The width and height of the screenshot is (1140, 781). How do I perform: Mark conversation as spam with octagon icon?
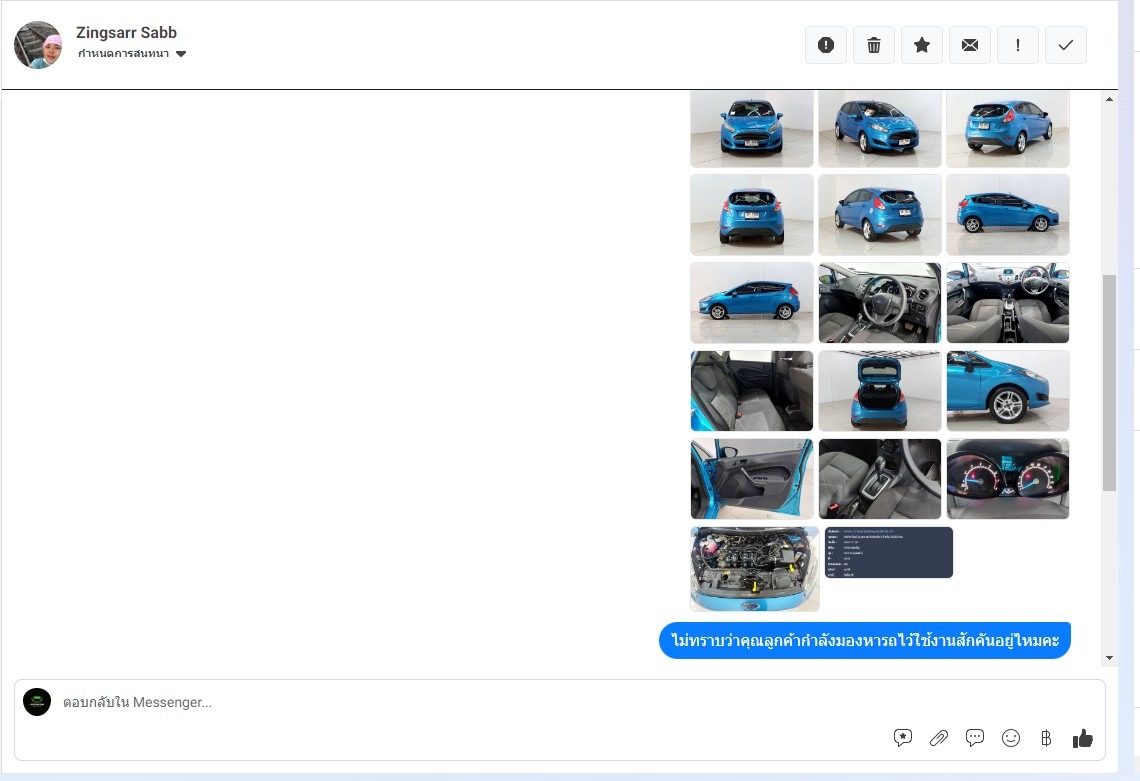click(826, 45)
